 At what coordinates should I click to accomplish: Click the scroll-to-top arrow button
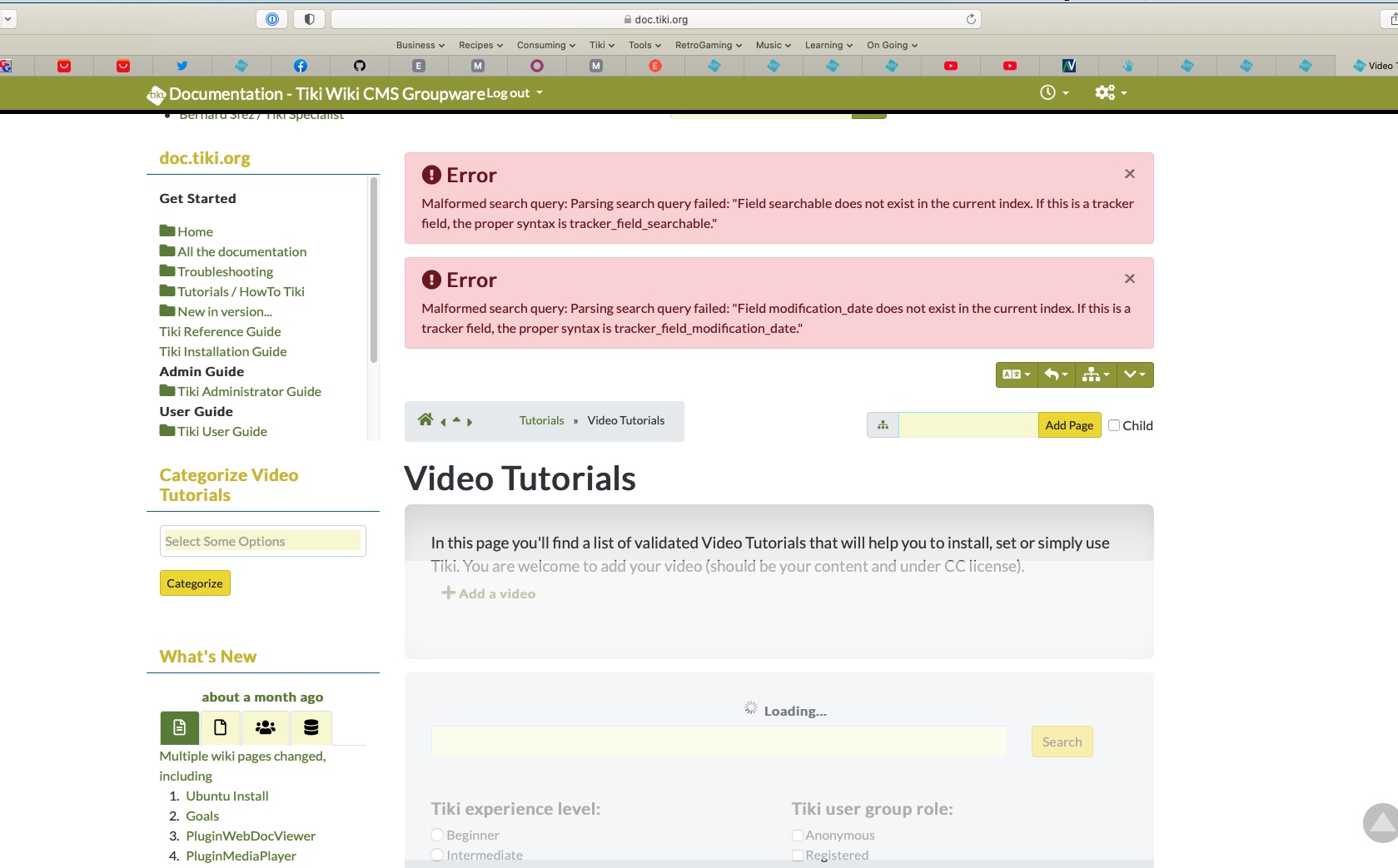tap(1381, 823)
